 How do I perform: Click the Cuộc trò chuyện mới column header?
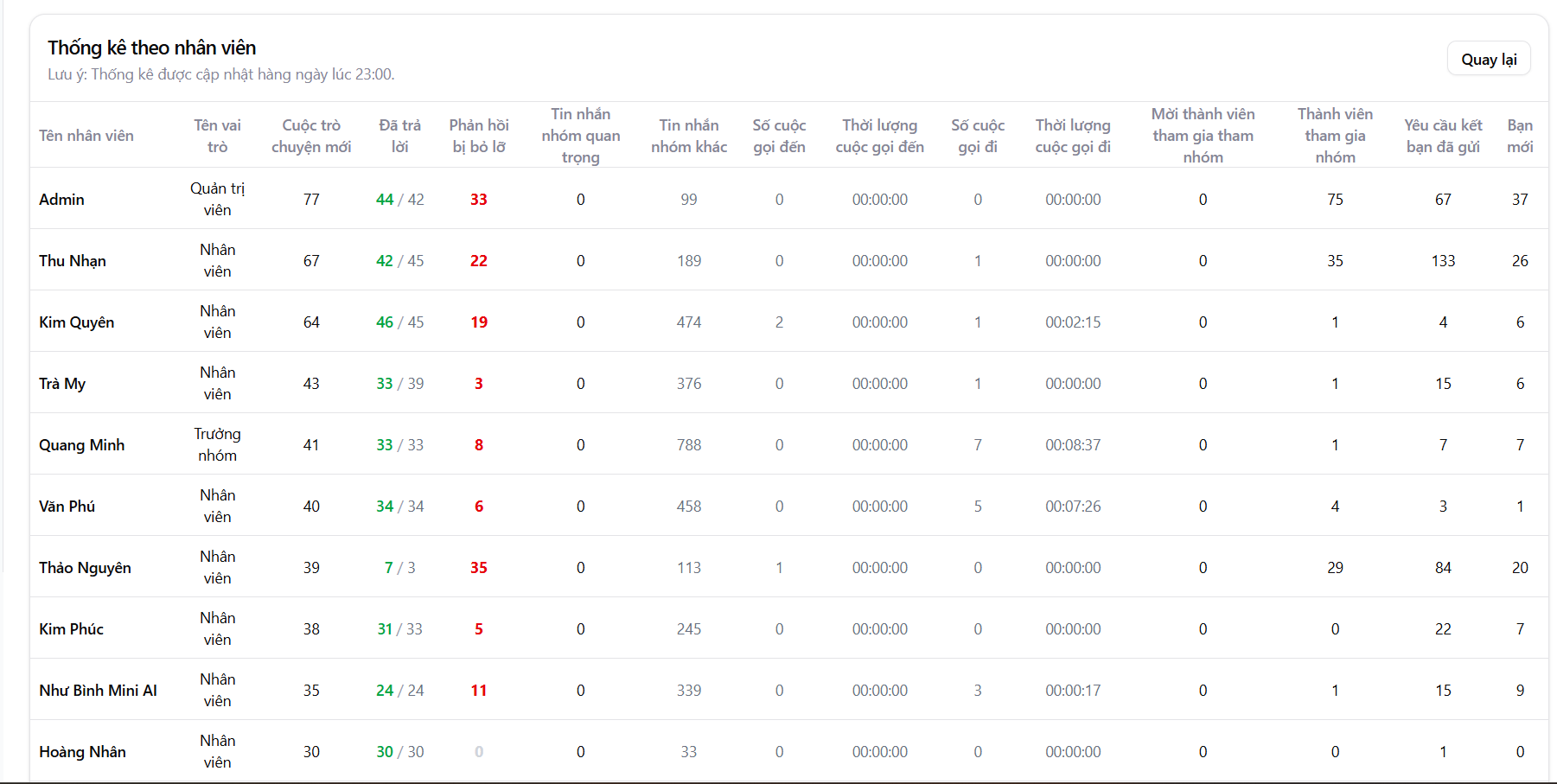click(311, 136)
